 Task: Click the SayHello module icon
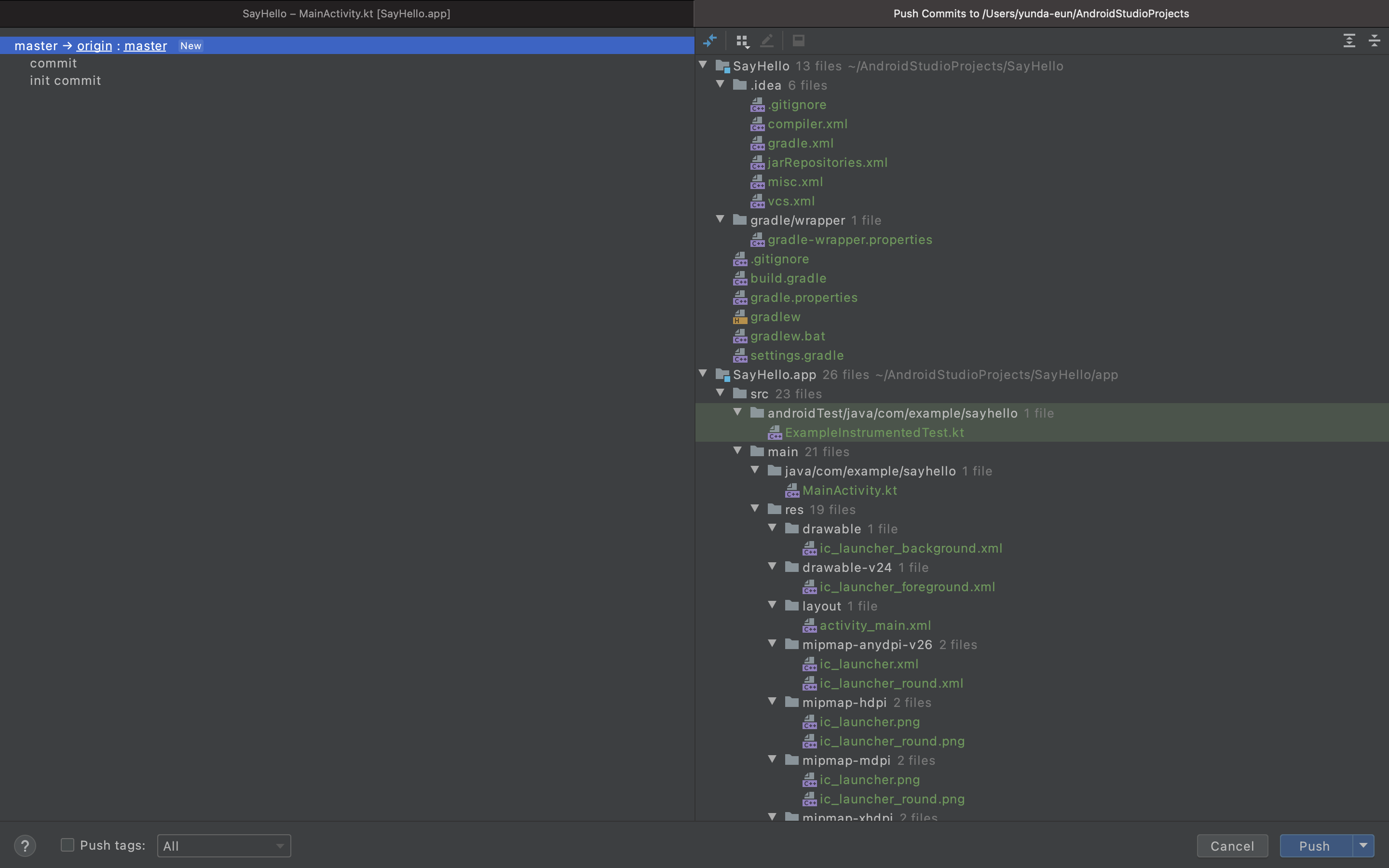tap(722, 66)
